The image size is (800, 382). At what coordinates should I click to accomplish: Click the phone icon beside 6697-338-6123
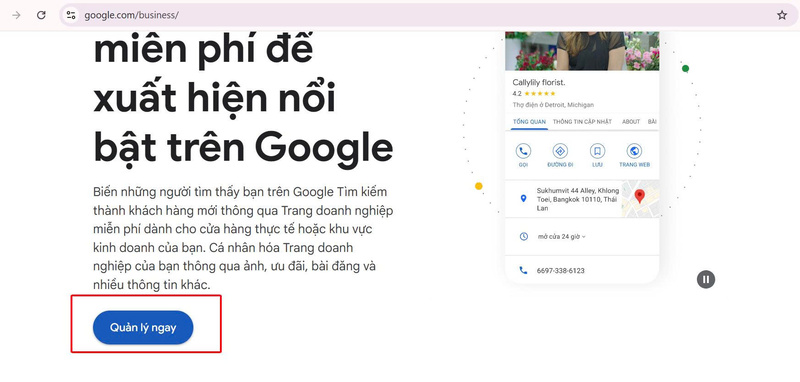[523, 270]
